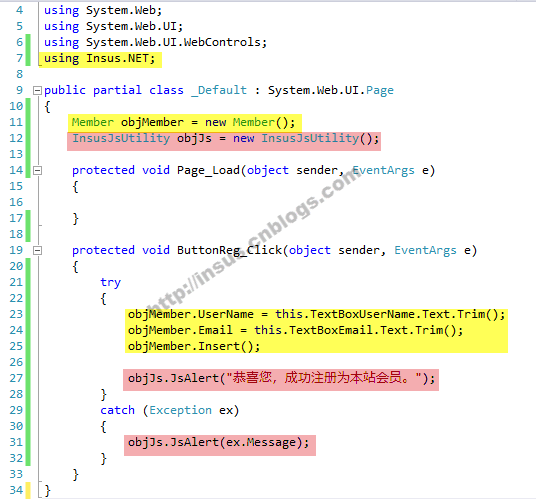Click line number 7

[x=19, y=58]
